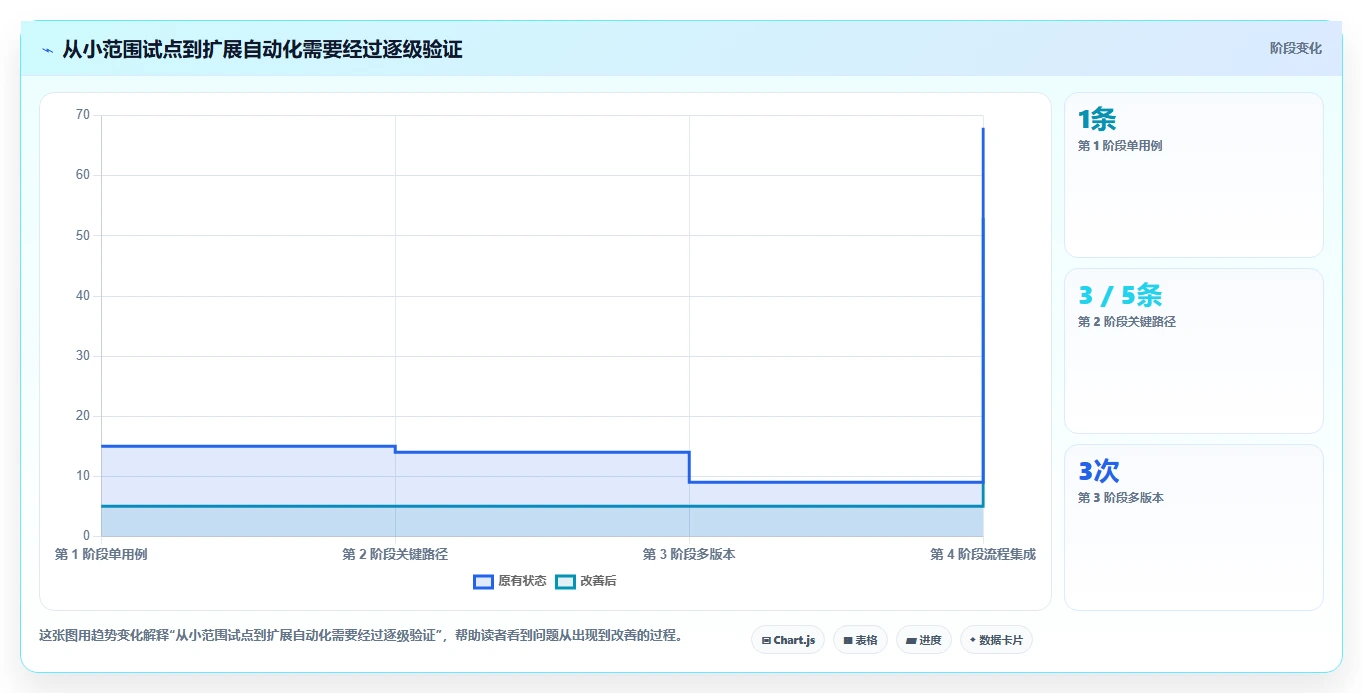The height and width of the screenshot is (693, 1363).
Task: Open the 3 / 5条 data card
Action: 1194,351
